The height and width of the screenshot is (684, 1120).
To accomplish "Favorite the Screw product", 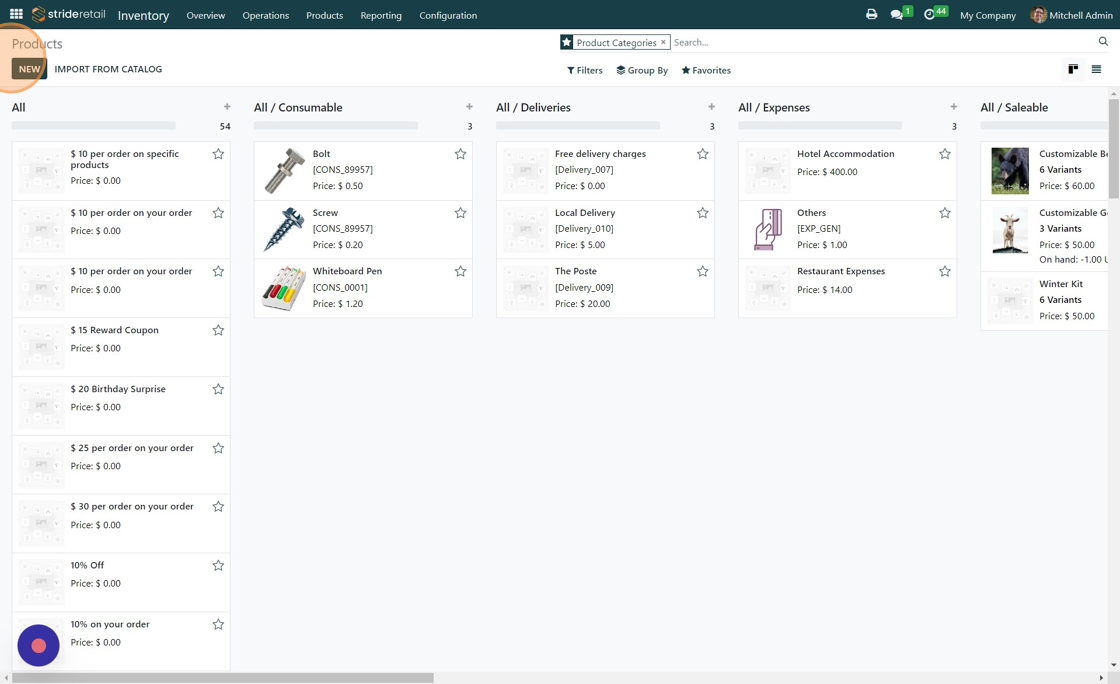I will point(461,213).
